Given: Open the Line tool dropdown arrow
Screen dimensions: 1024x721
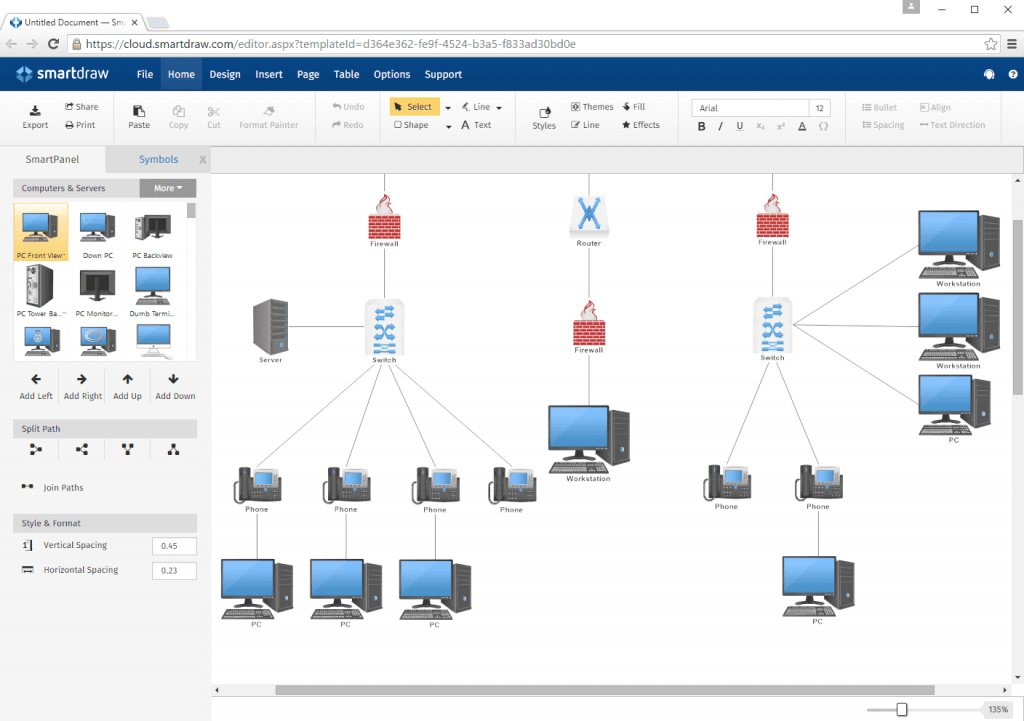Looking at the screenshot, I should tap(499, 107).
